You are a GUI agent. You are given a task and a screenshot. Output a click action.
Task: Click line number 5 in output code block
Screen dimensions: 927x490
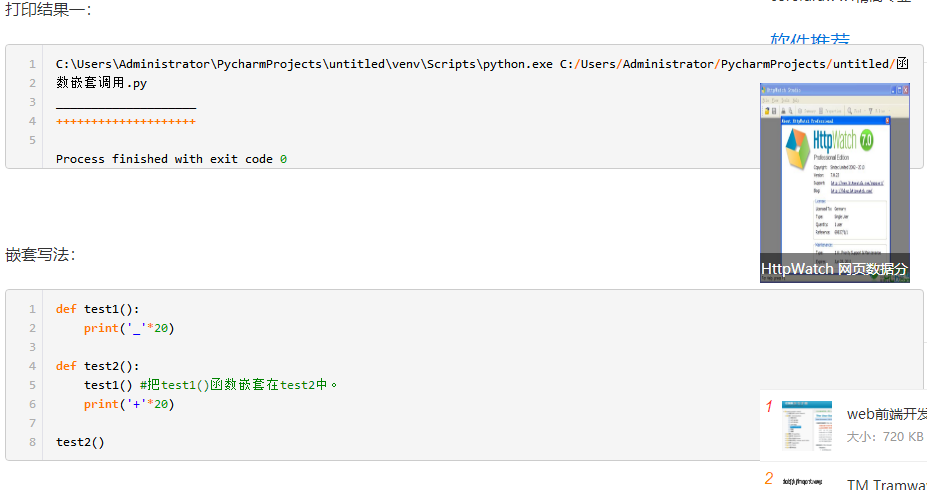click(32, 140)
